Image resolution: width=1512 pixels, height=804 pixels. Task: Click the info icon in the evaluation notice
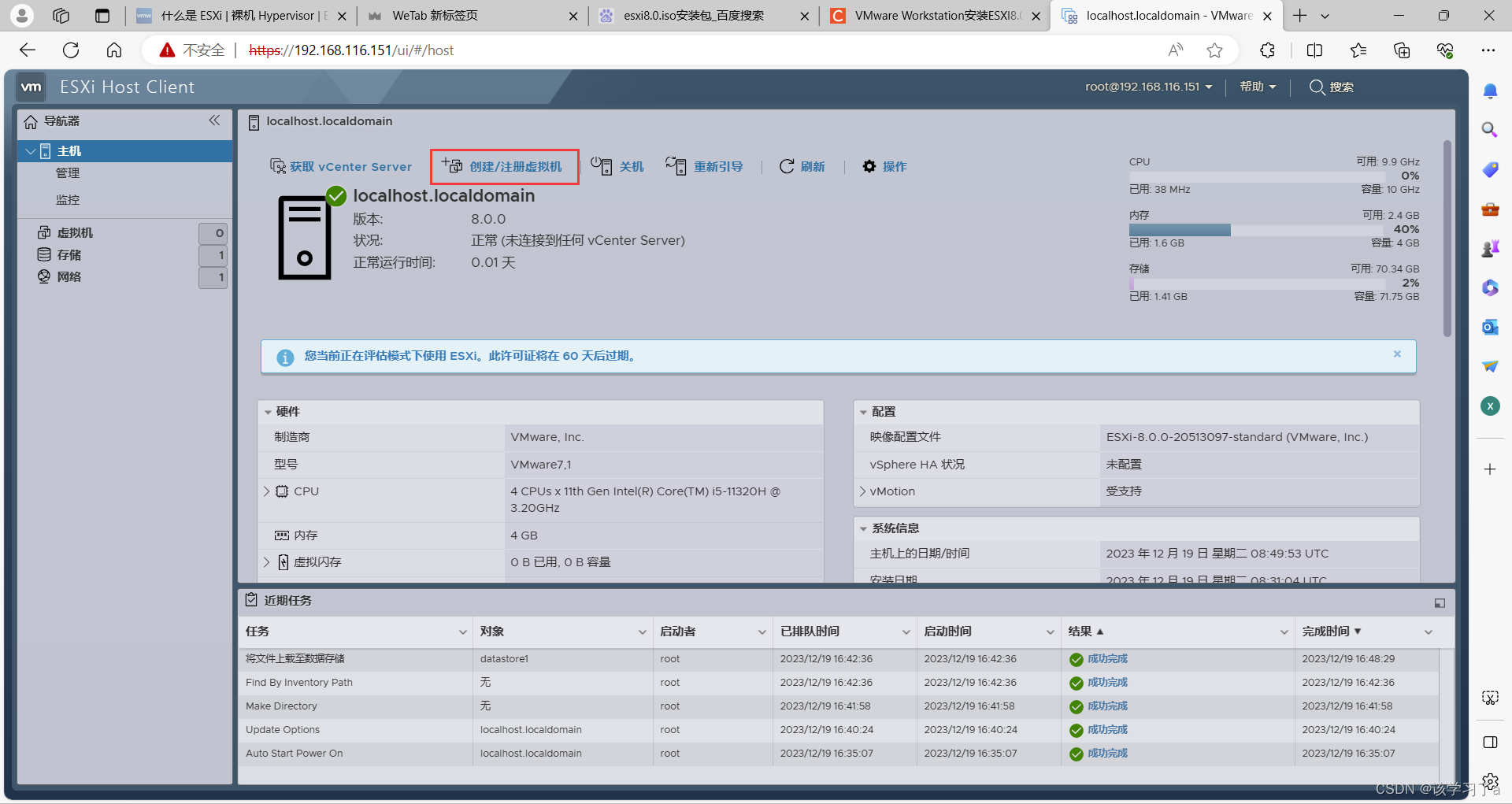(x=285, y=358)
